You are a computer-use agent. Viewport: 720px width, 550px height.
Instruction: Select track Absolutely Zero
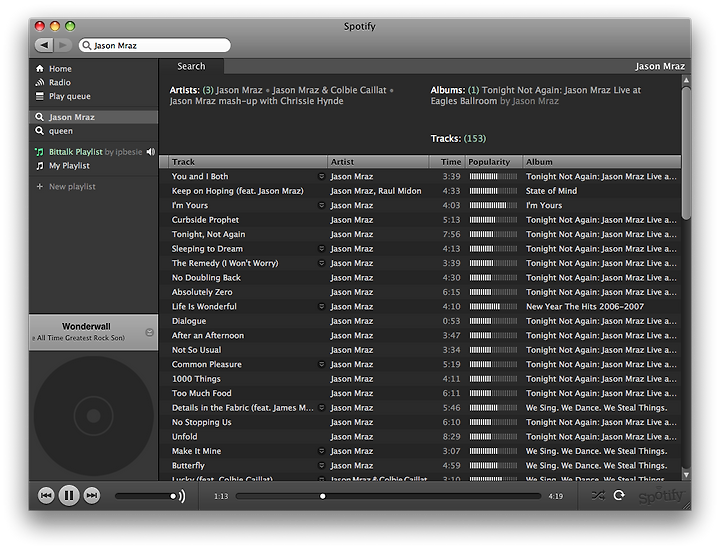click(202, 292)
